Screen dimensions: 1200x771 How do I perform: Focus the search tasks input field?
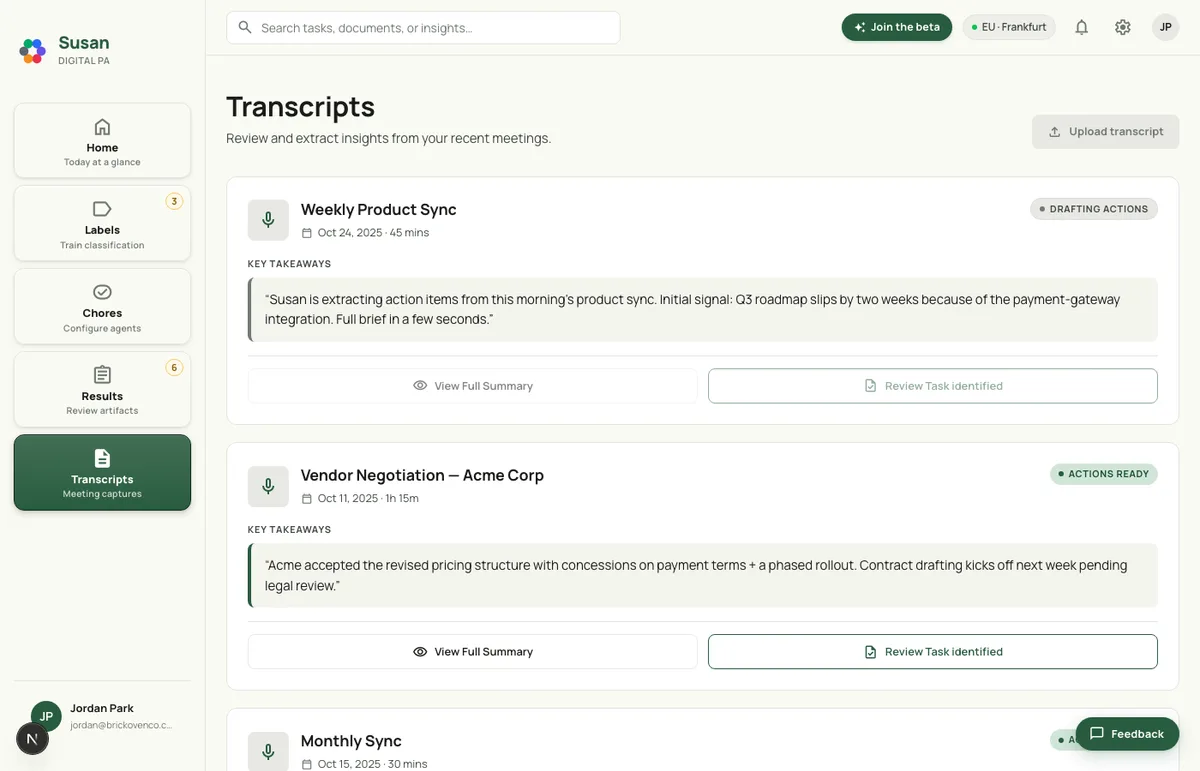(423, 28)
